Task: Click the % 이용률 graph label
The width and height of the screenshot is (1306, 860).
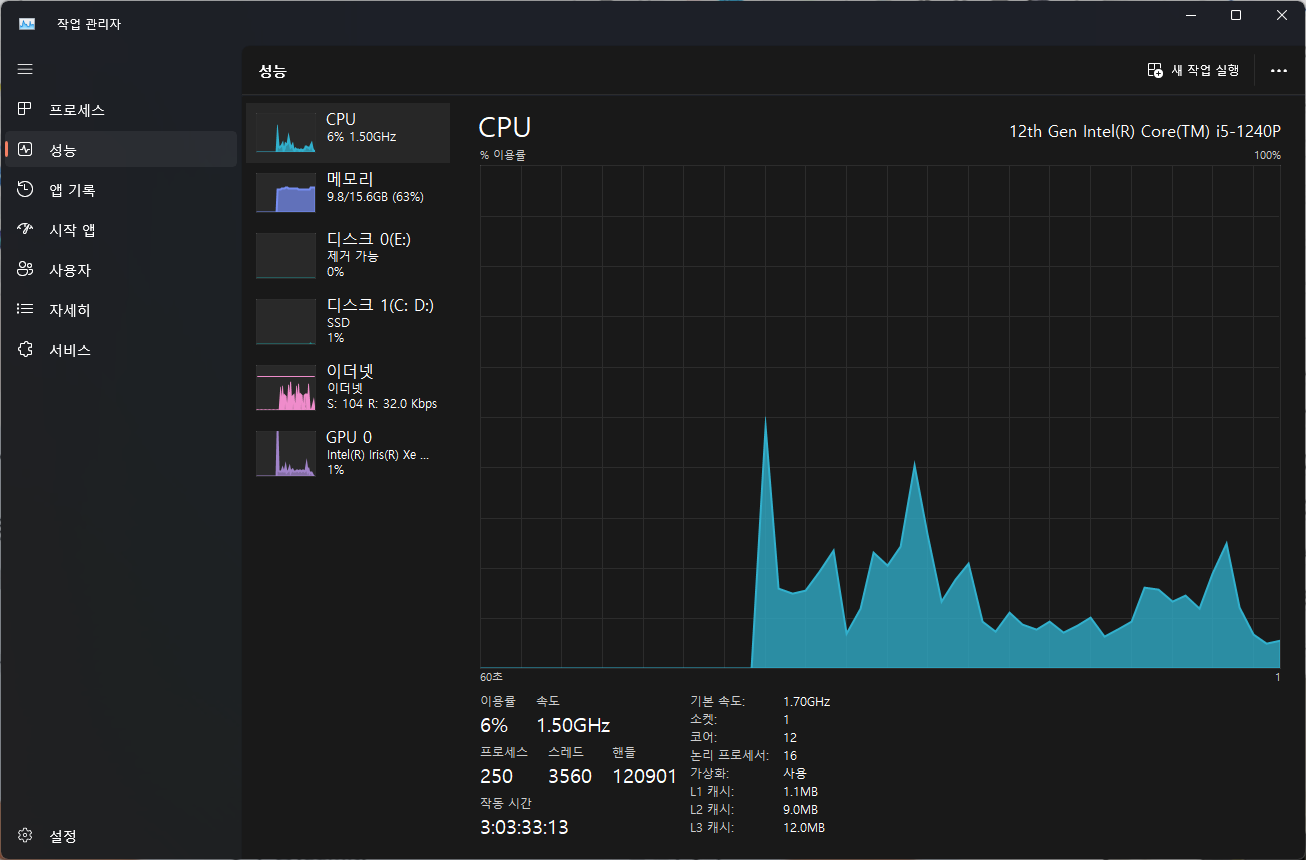Action: (x=502, y=155)
